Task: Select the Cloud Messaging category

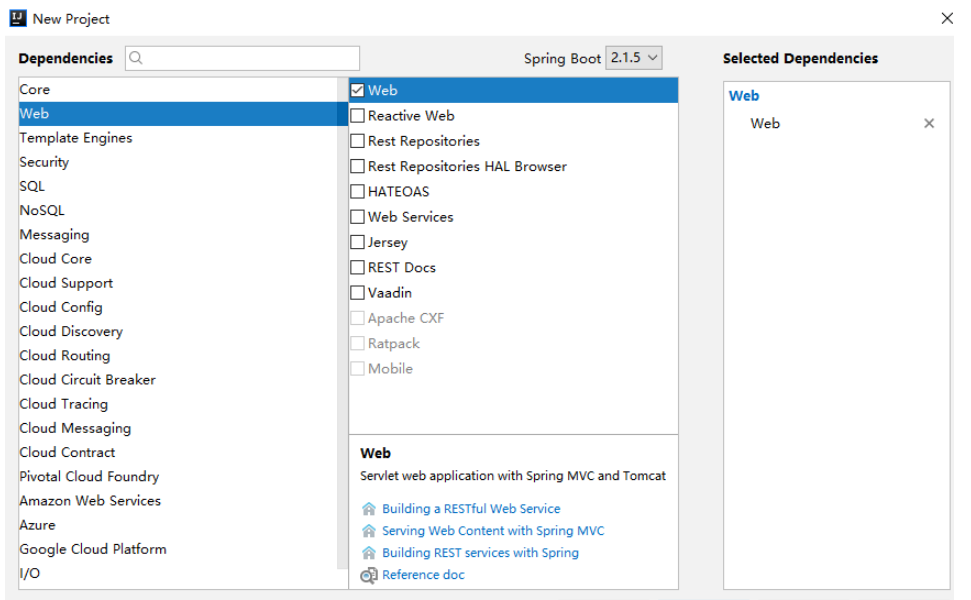Action: [x=178, y=428]
